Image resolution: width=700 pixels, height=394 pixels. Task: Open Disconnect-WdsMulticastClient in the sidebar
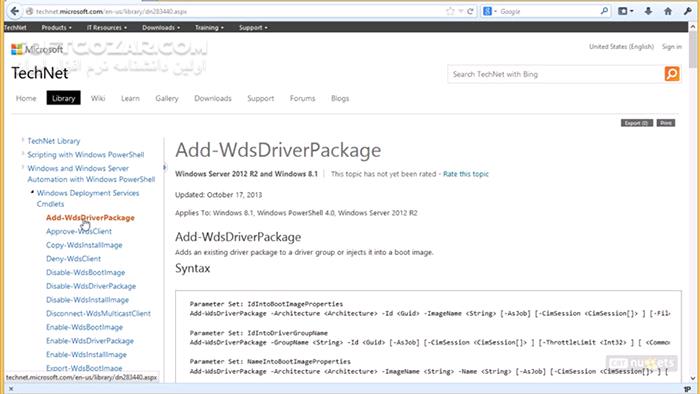click(98, 313)
